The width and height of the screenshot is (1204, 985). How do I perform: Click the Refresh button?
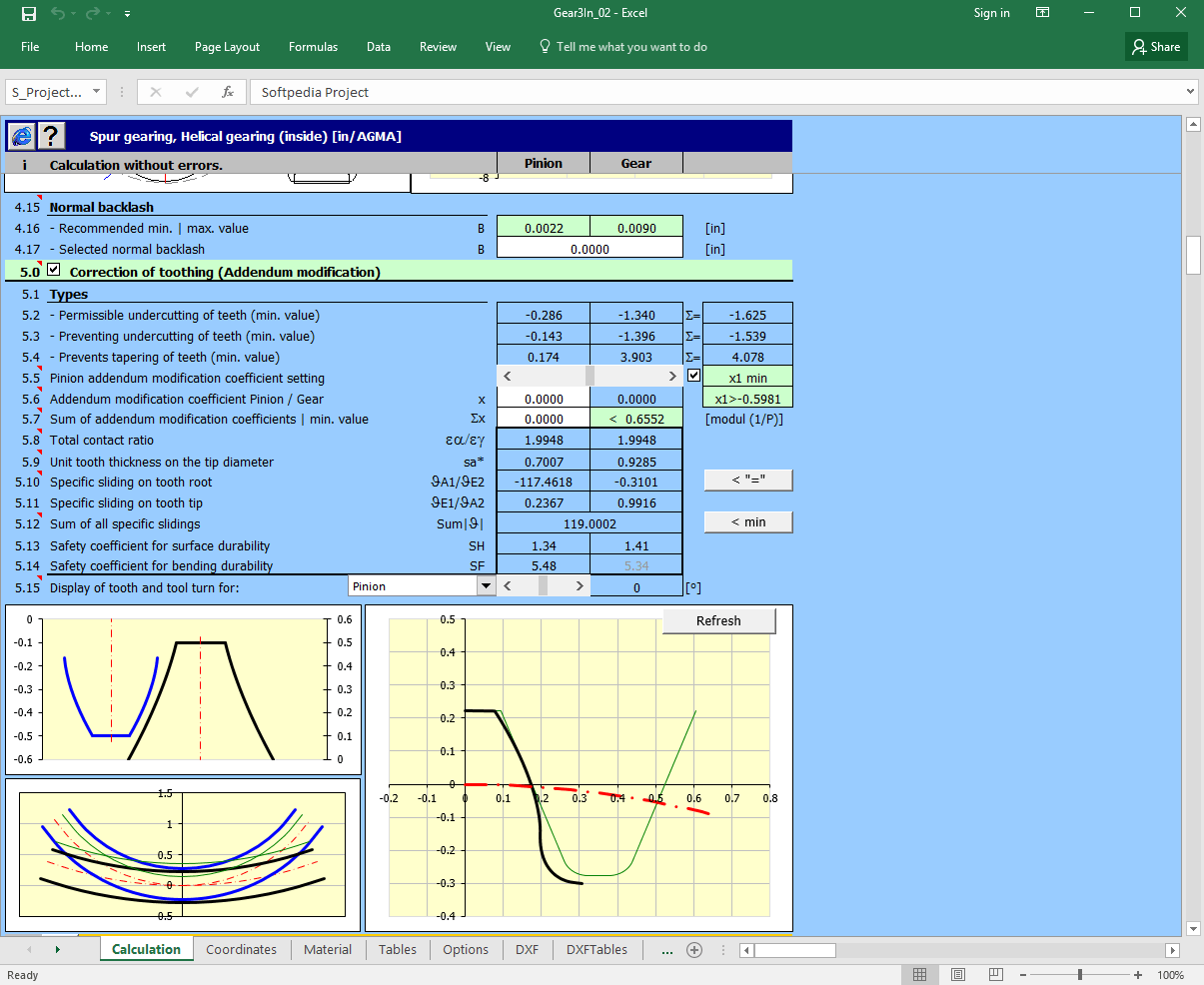point(718,620)
